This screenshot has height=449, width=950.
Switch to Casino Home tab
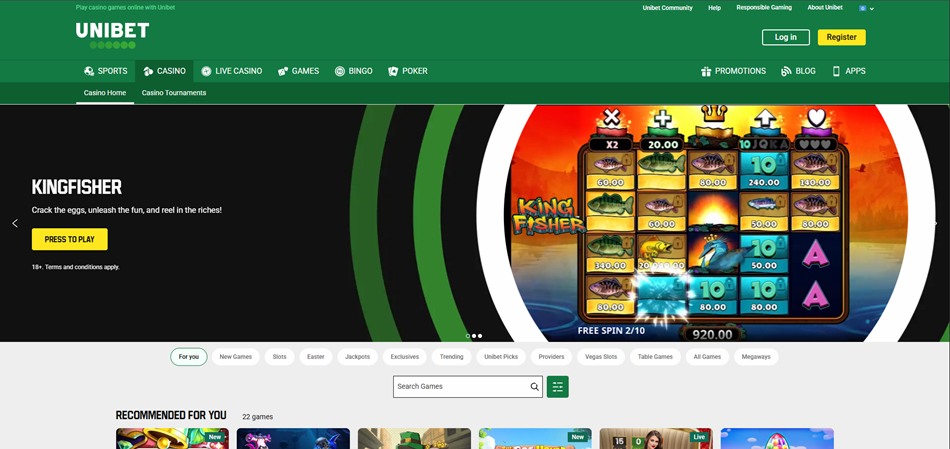105,93
